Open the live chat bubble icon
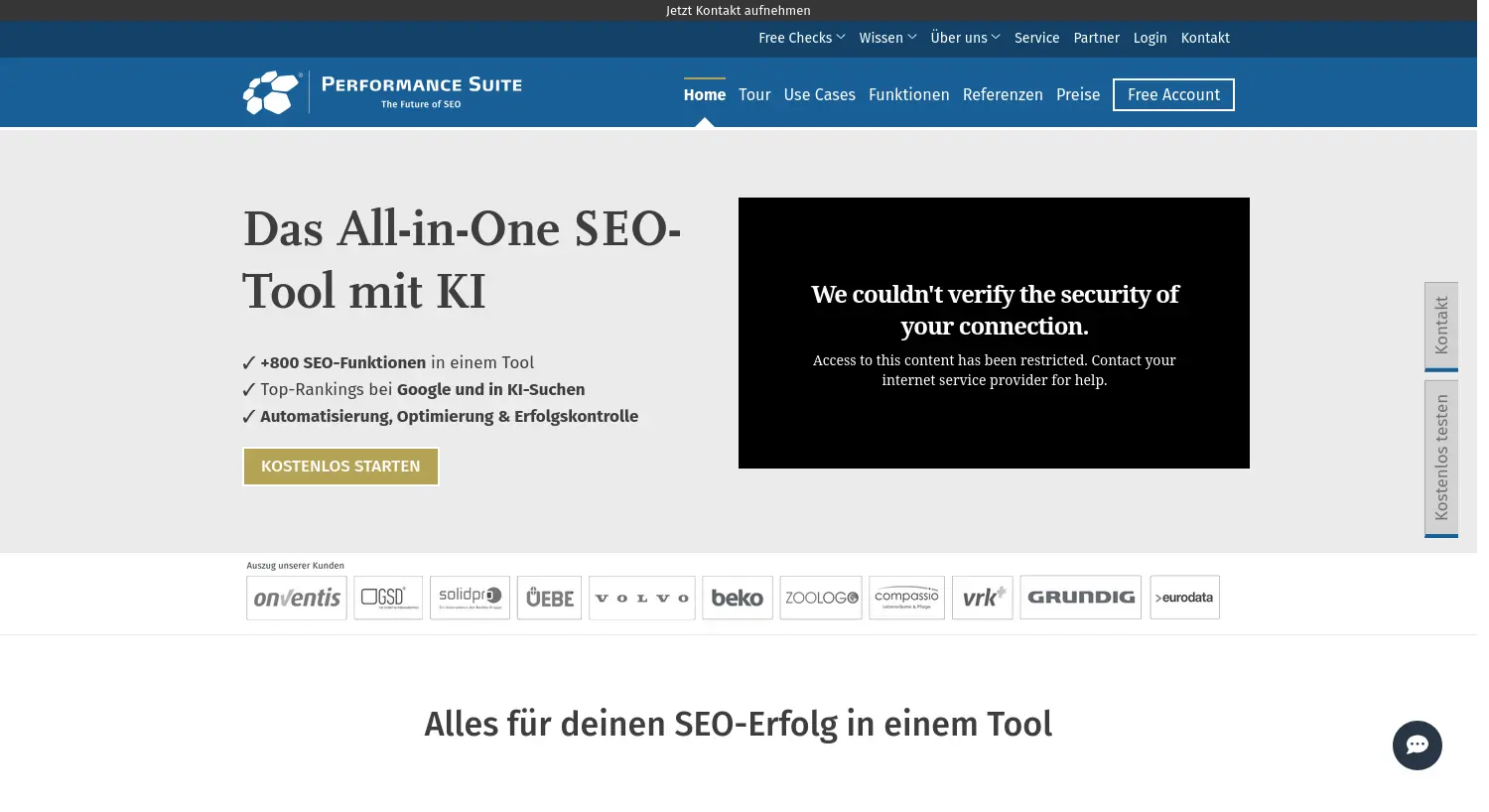 [1418, 745]
